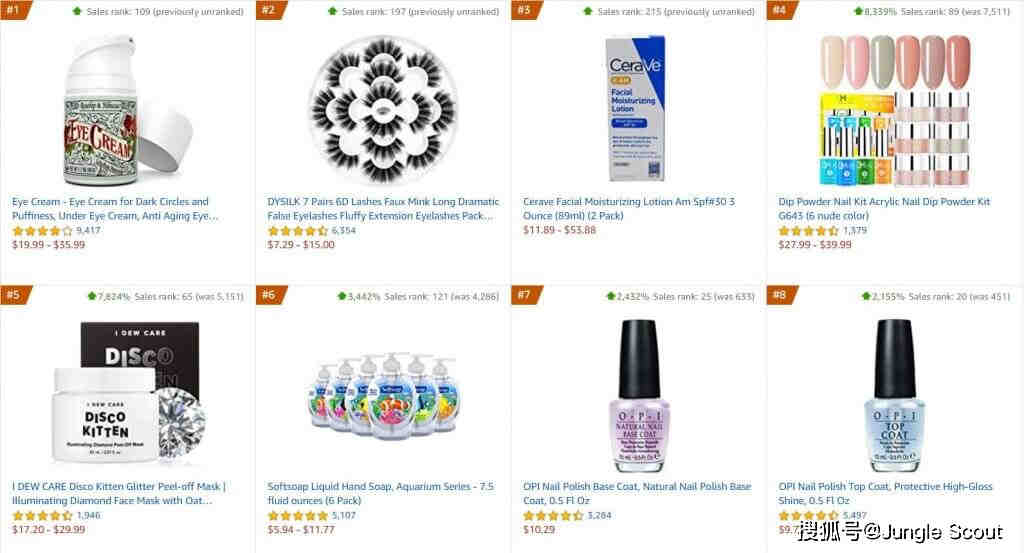1024x553 pixels.
Task: Open Cerave Facial Moisturizing Lotion title link
Action: click(628, 209)
